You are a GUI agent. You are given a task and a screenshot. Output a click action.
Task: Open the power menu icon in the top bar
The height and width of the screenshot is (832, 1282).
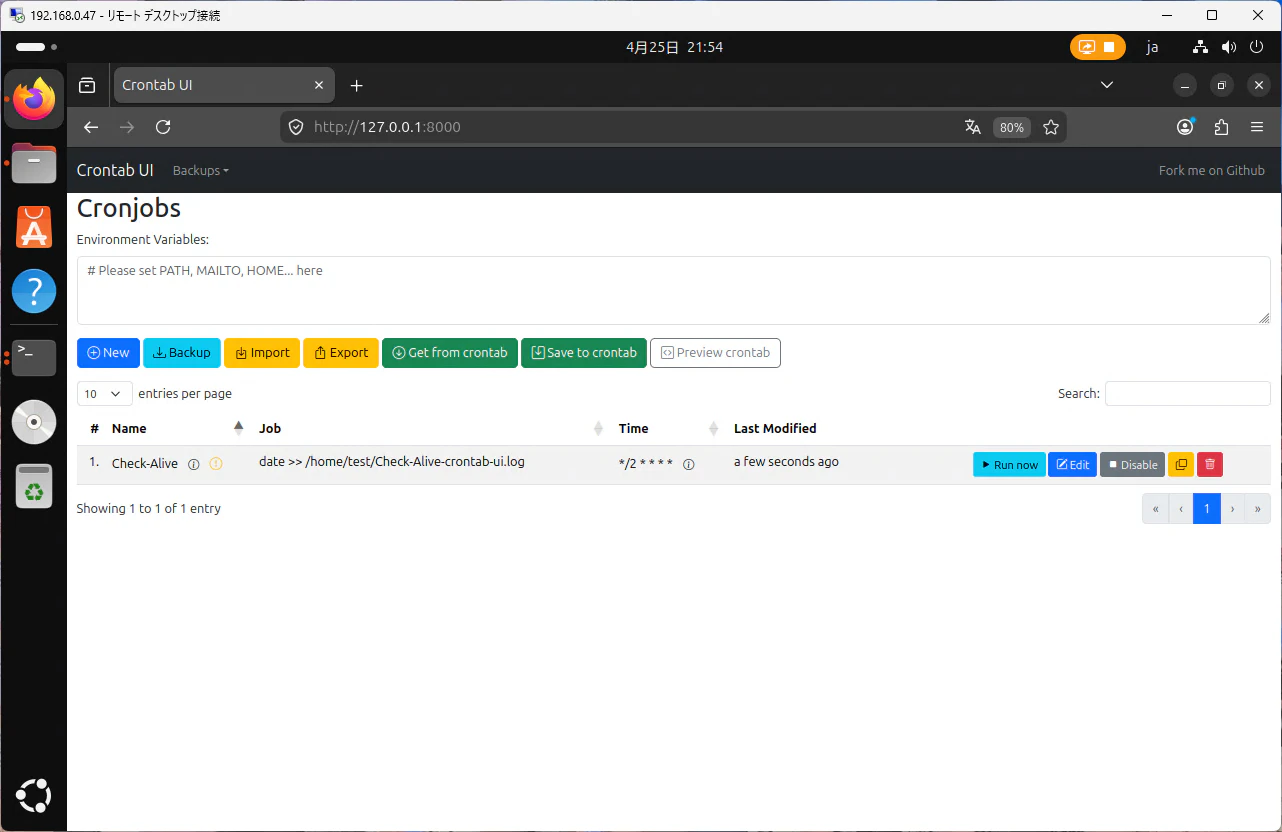point(1256,47)
